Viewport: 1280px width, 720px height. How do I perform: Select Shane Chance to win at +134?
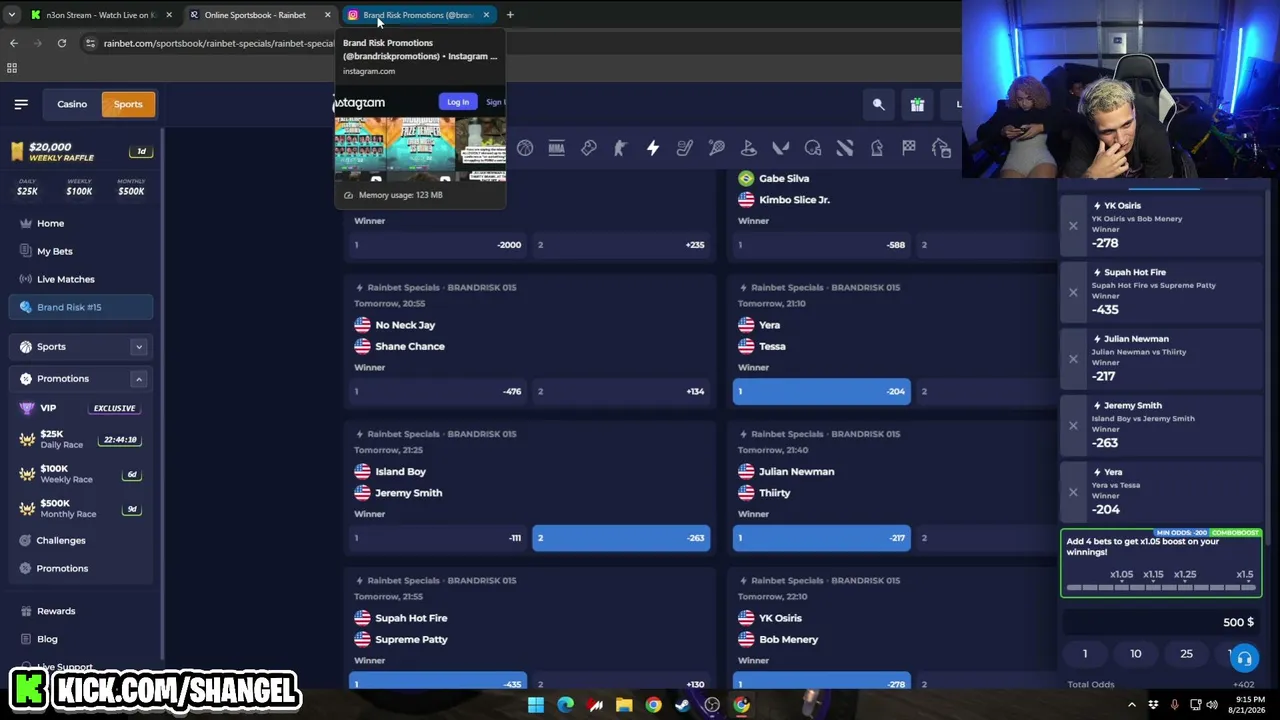tap(621, 391)
